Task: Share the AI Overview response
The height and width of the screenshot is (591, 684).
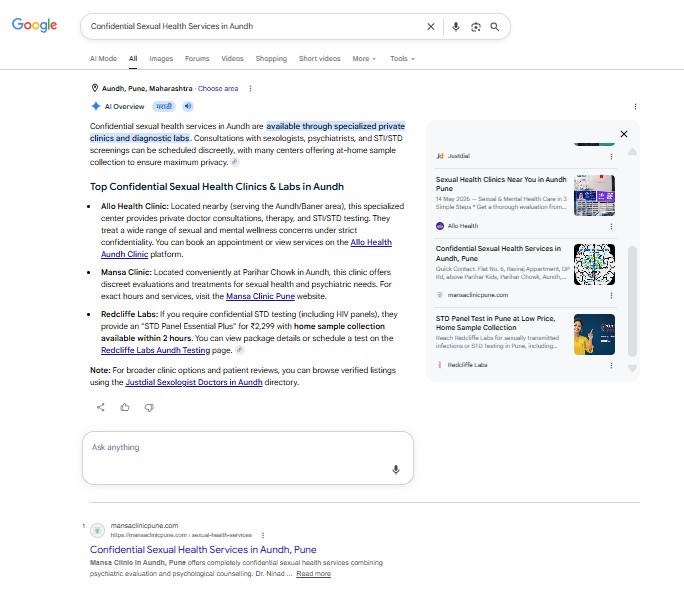Action: pyautogui.click(x=101, y=407)
